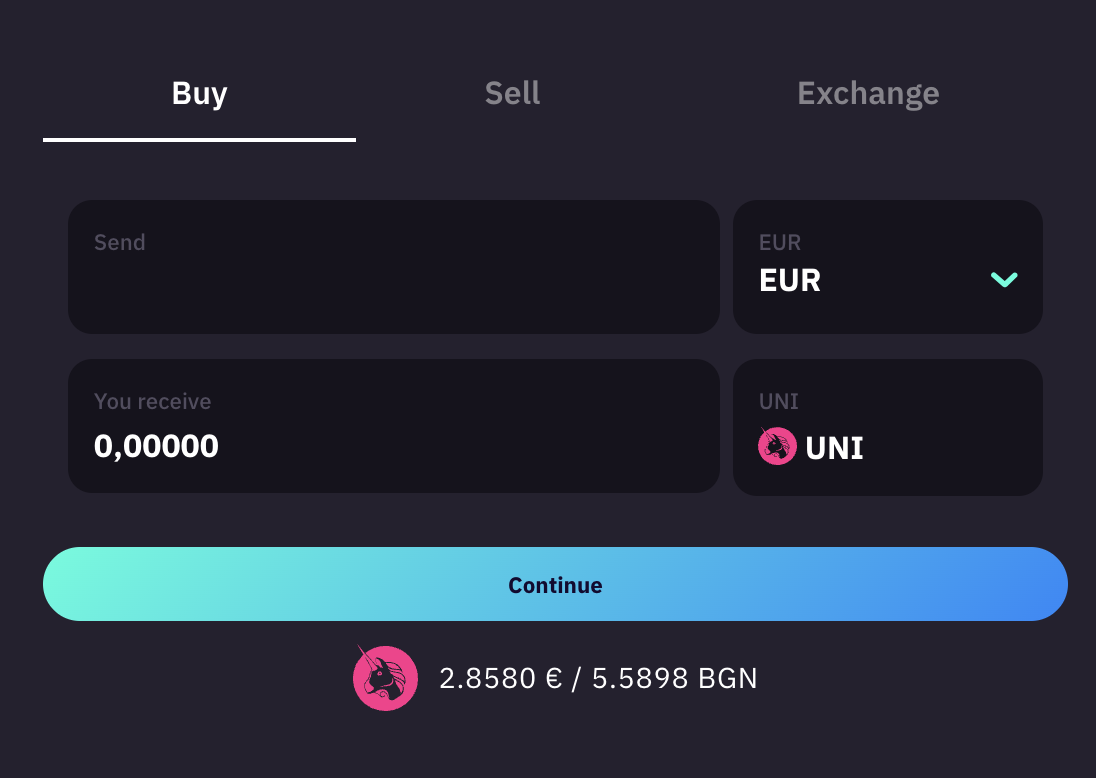Click the 0,00000 receive value
The width and height of the screenshot is (1096, 778).
pos(156,446)
